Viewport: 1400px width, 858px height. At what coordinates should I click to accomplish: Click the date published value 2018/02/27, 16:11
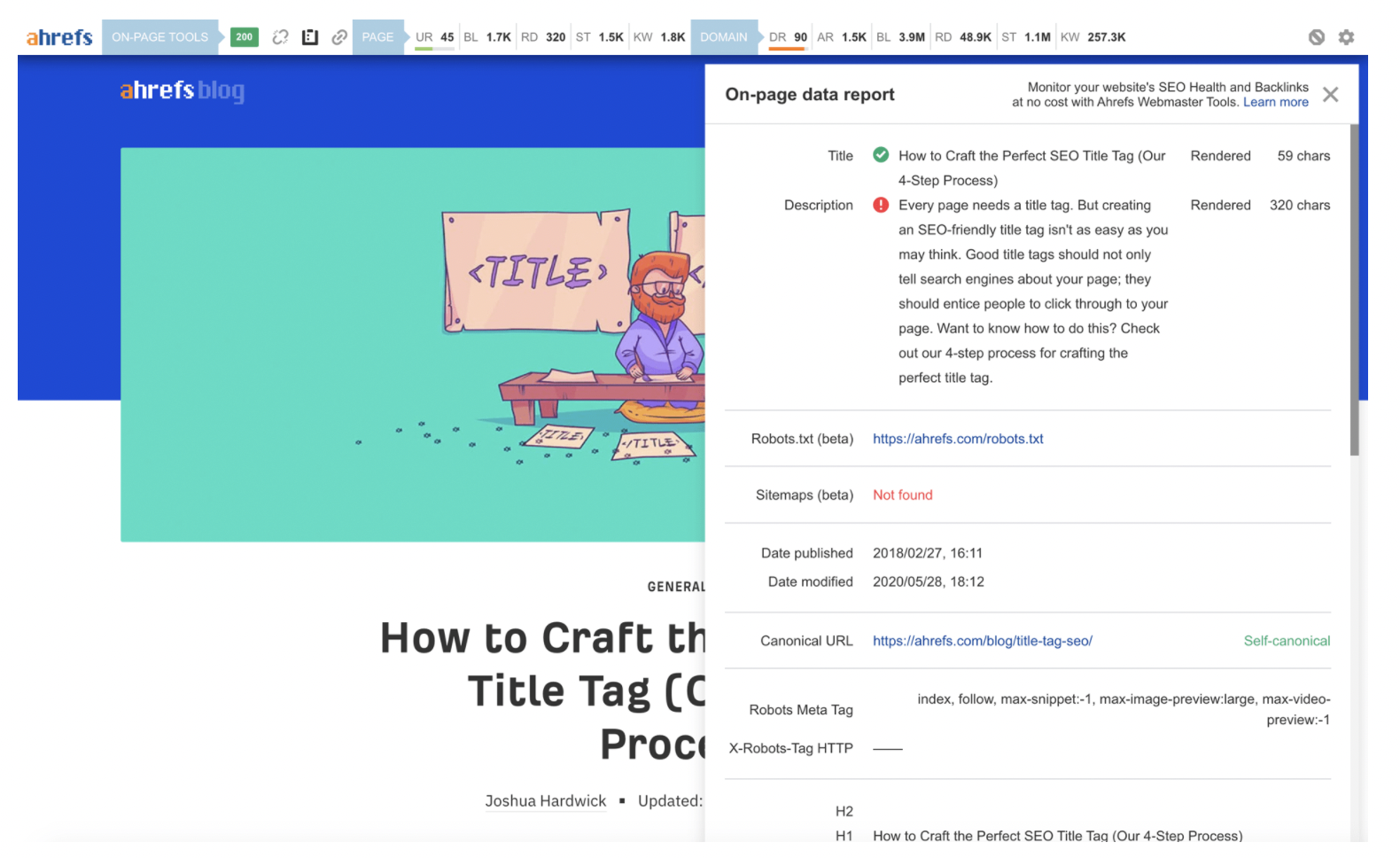[x=928, y=553]
